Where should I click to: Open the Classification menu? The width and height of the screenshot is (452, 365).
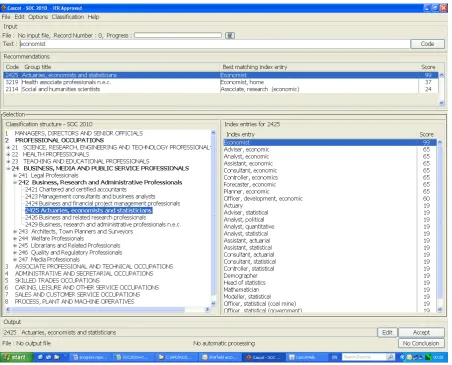tap(68, 17)
